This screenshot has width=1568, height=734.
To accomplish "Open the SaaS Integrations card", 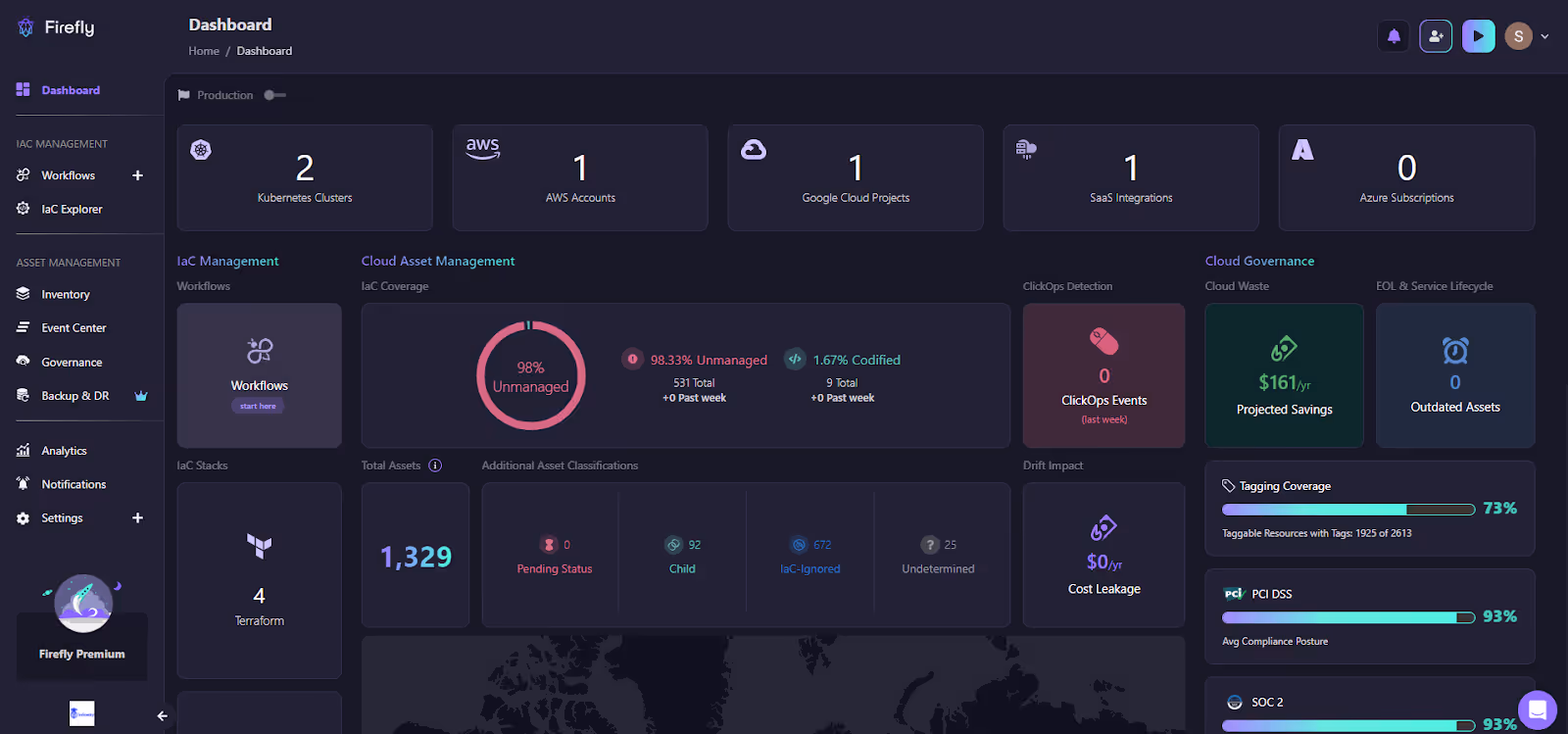I will pyautogui.click(x=1131, y=177).
